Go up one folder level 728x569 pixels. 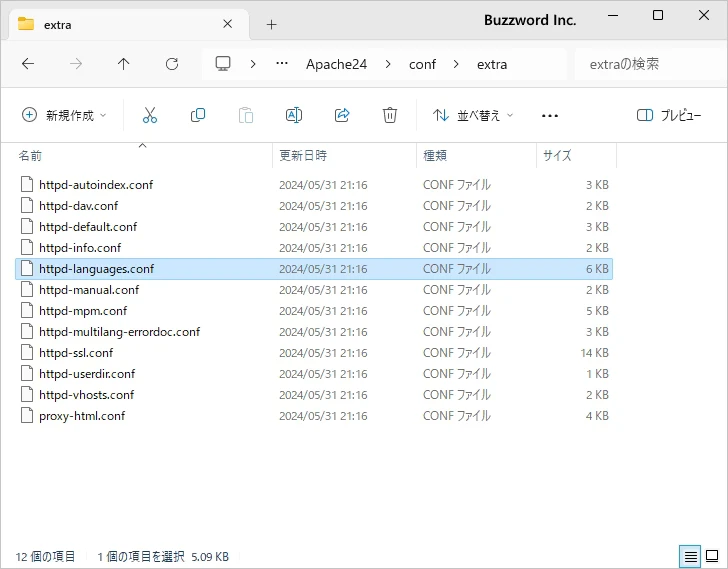124,64
